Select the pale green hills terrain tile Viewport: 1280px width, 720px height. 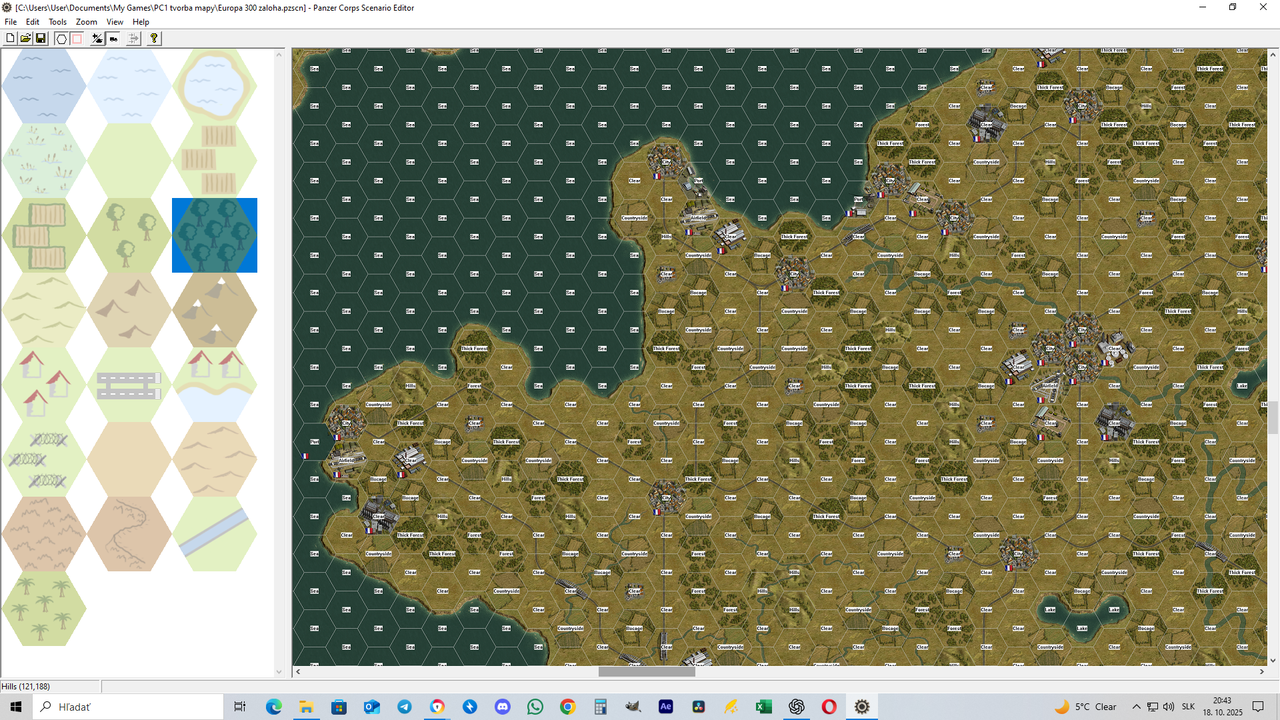coord(44,310)
